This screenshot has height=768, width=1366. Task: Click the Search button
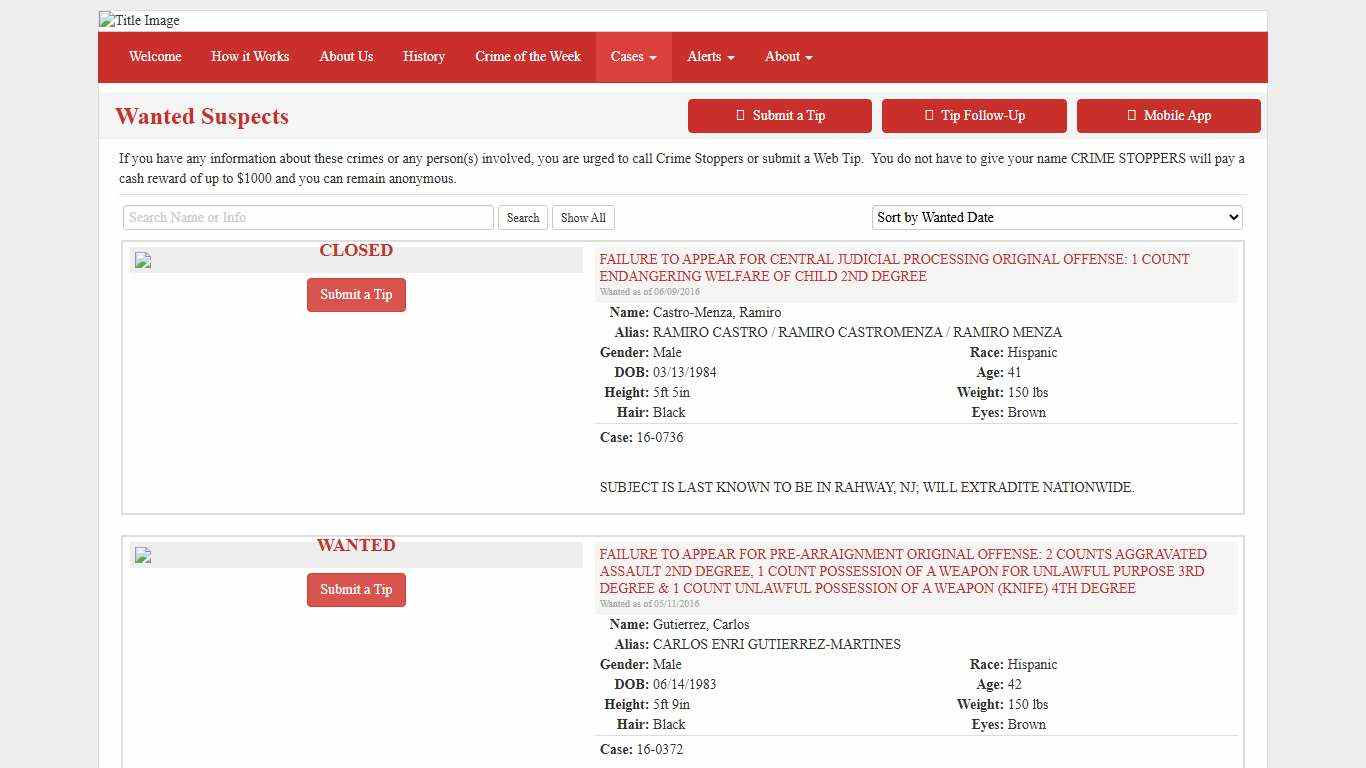pyautogui.click(x=522, y=218)
